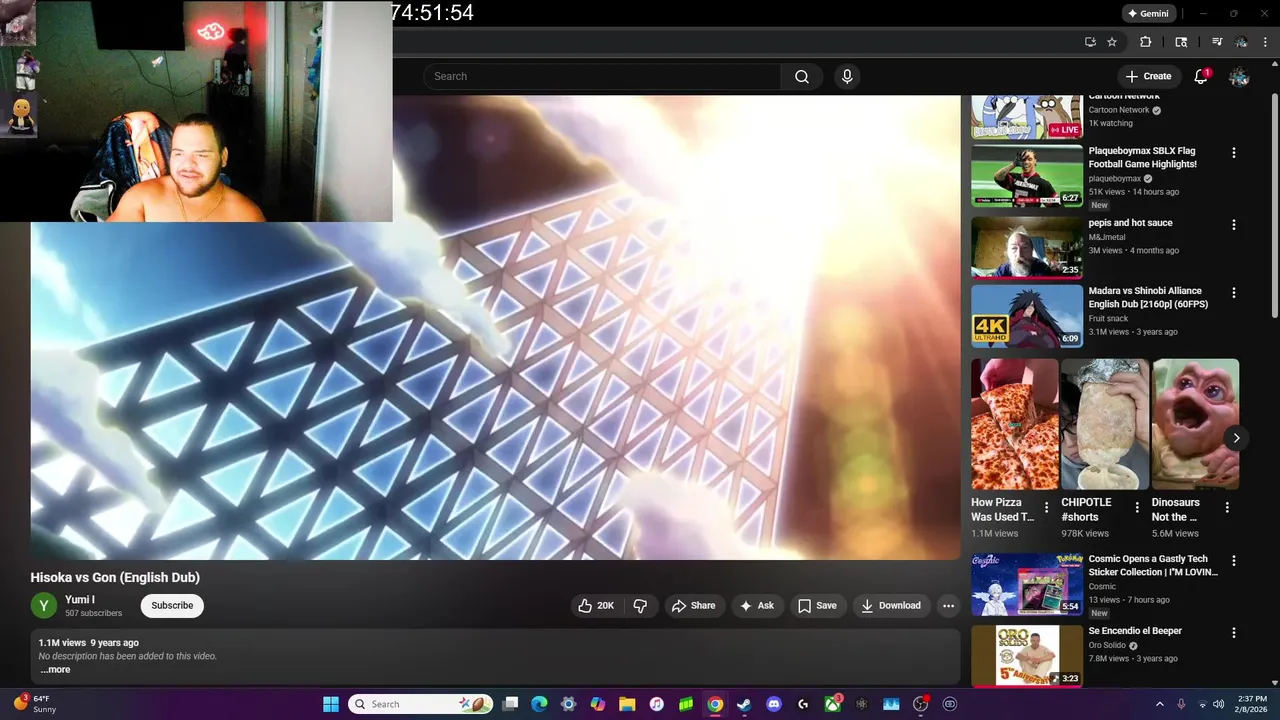
Task: Expand video description with ...more
Action: pyautogui.click(x=55, y=670)
